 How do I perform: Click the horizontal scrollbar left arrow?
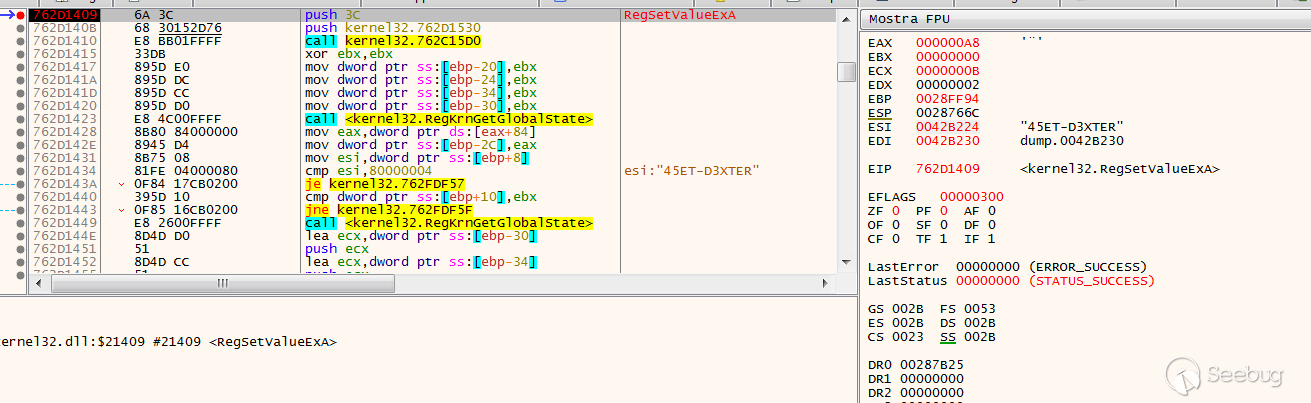pyautogui.click(x=37, y=283)
